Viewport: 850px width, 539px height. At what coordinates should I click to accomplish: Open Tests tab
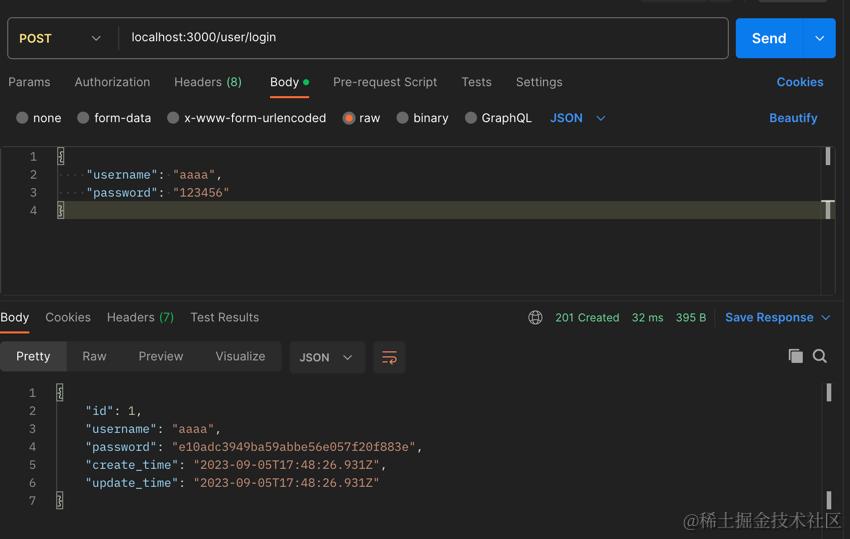tap(476, 82)
